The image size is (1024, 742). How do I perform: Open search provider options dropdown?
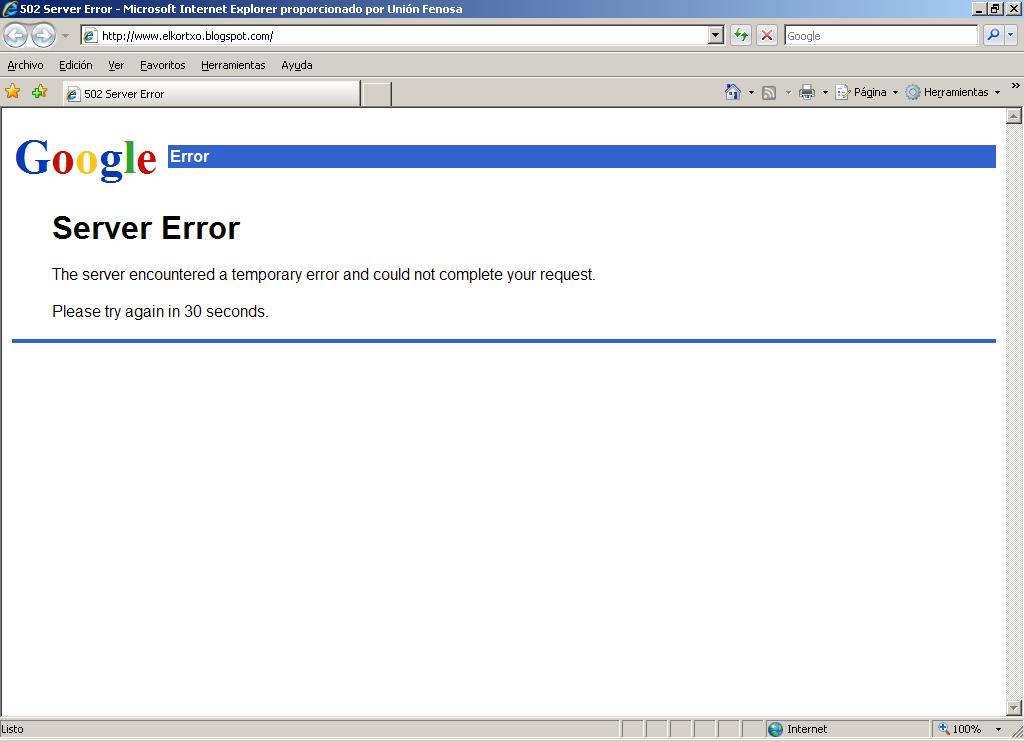pos(1010,35)
